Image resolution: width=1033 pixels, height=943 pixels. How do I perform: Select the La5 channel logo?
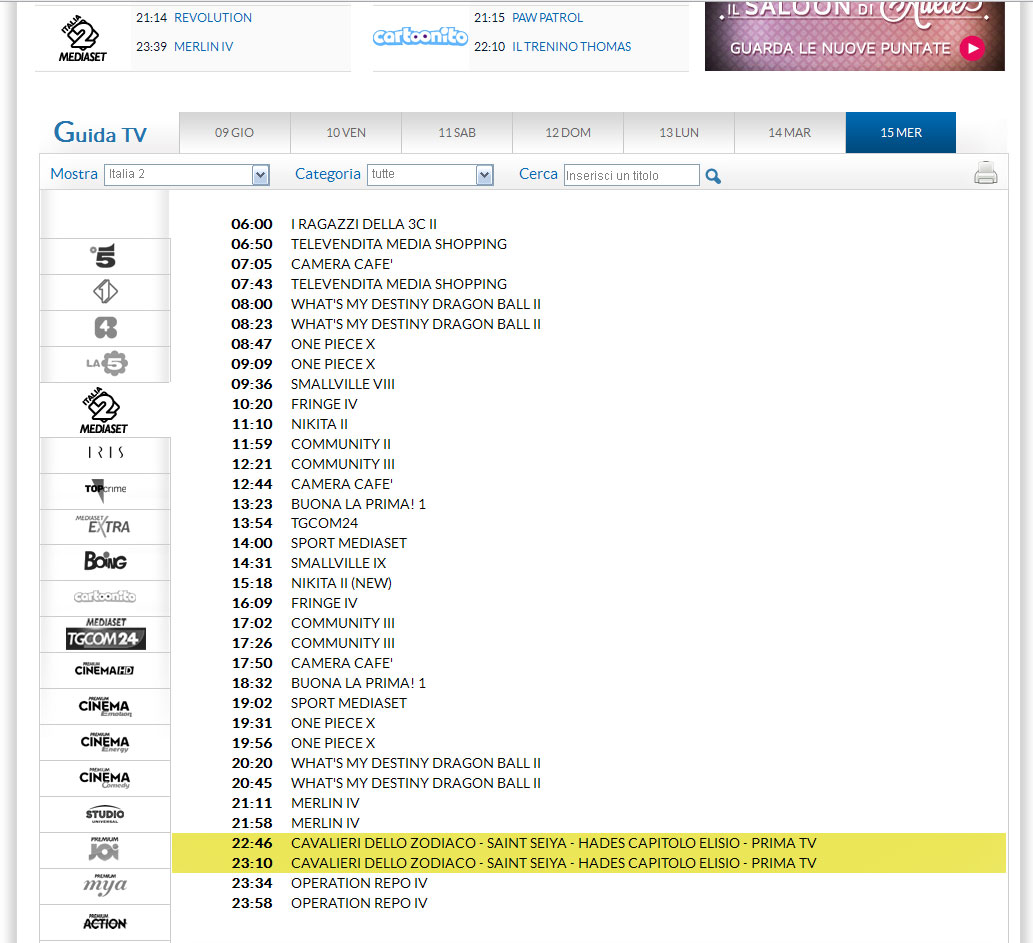click(x=106, y=363)
